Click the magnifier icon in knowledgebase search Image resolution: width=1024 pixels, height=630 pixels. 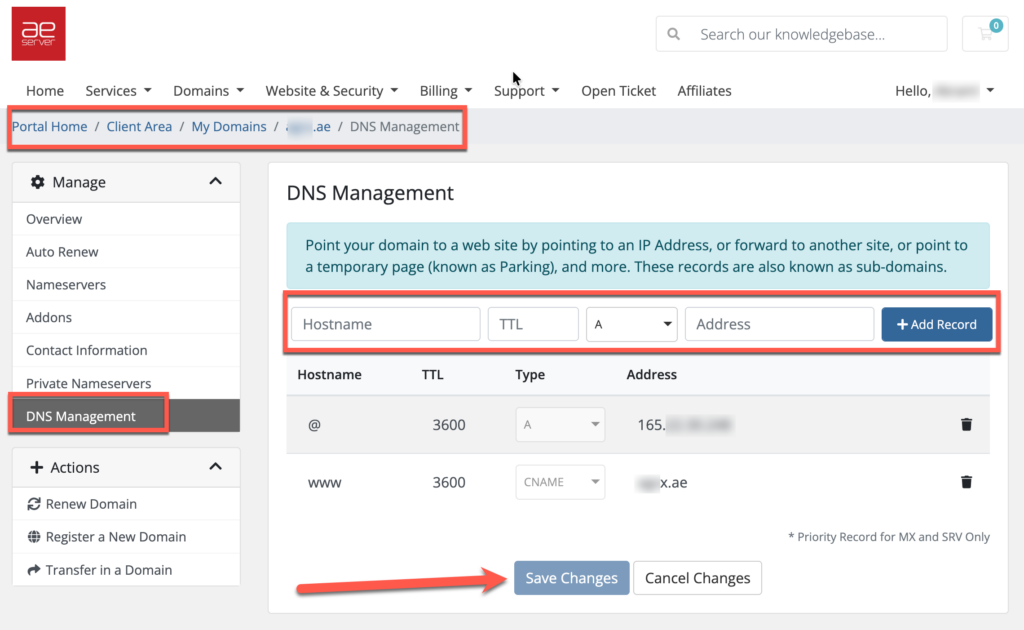pyautogui.click(x=674, y=34)
